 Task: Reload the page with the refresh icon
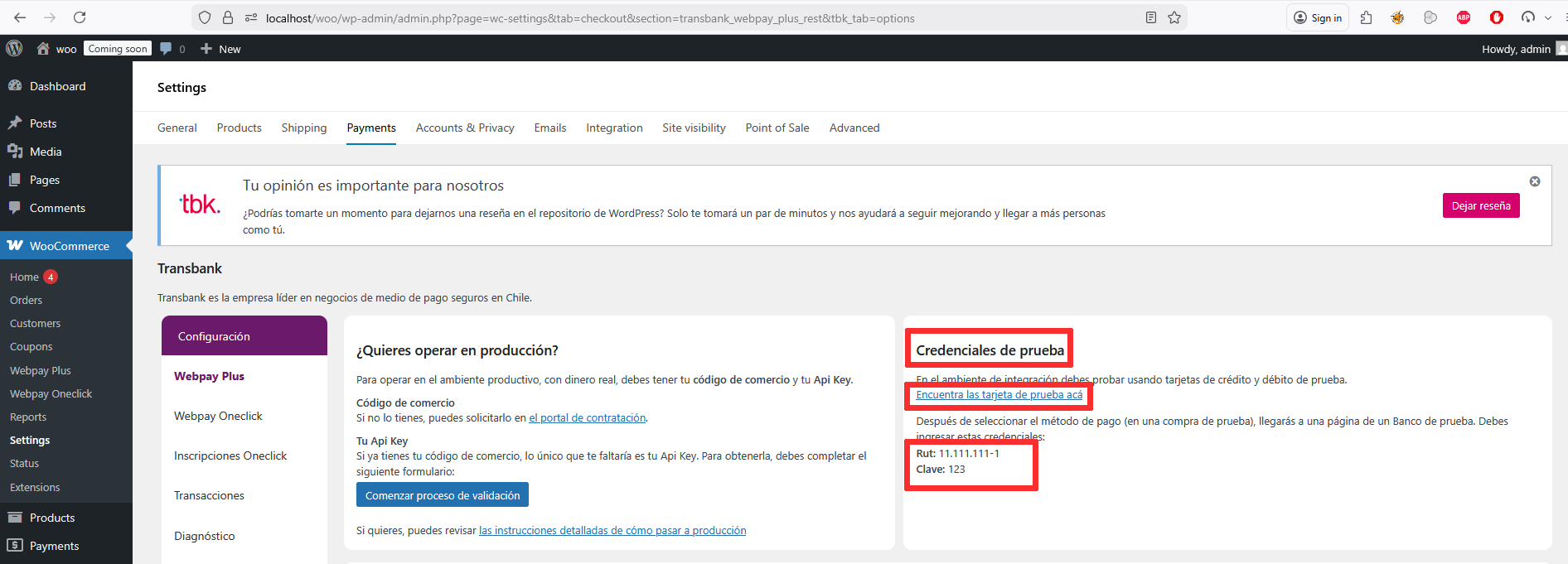click(x=80, y=17)
